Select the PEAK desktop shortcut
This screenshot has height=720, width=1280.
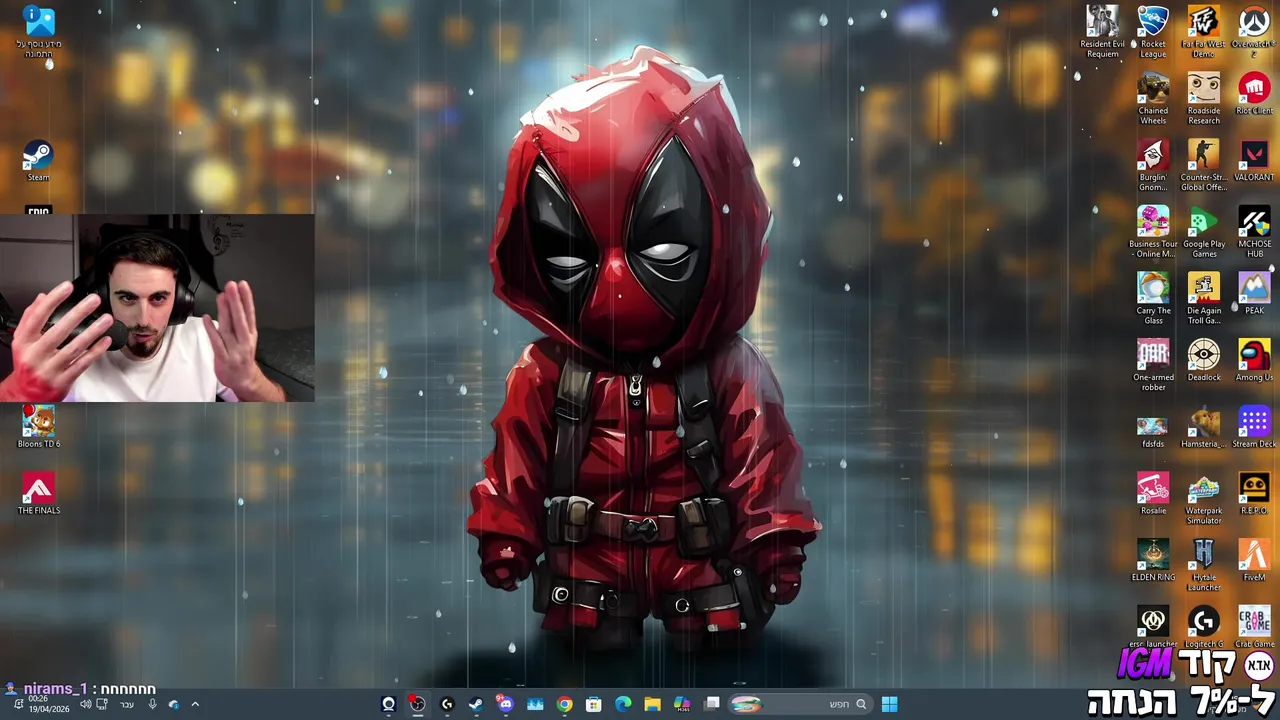coord(1254,293)
